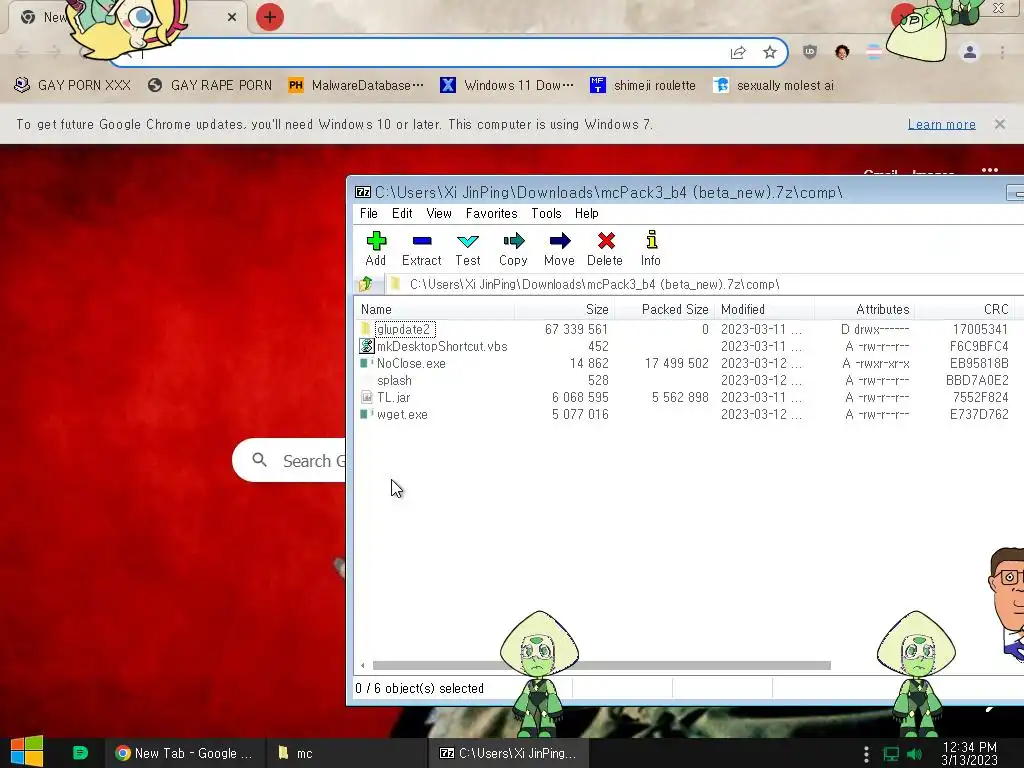Open a new Chrome tab with the plus button
Screen dimensions: 1024x768
270,17
